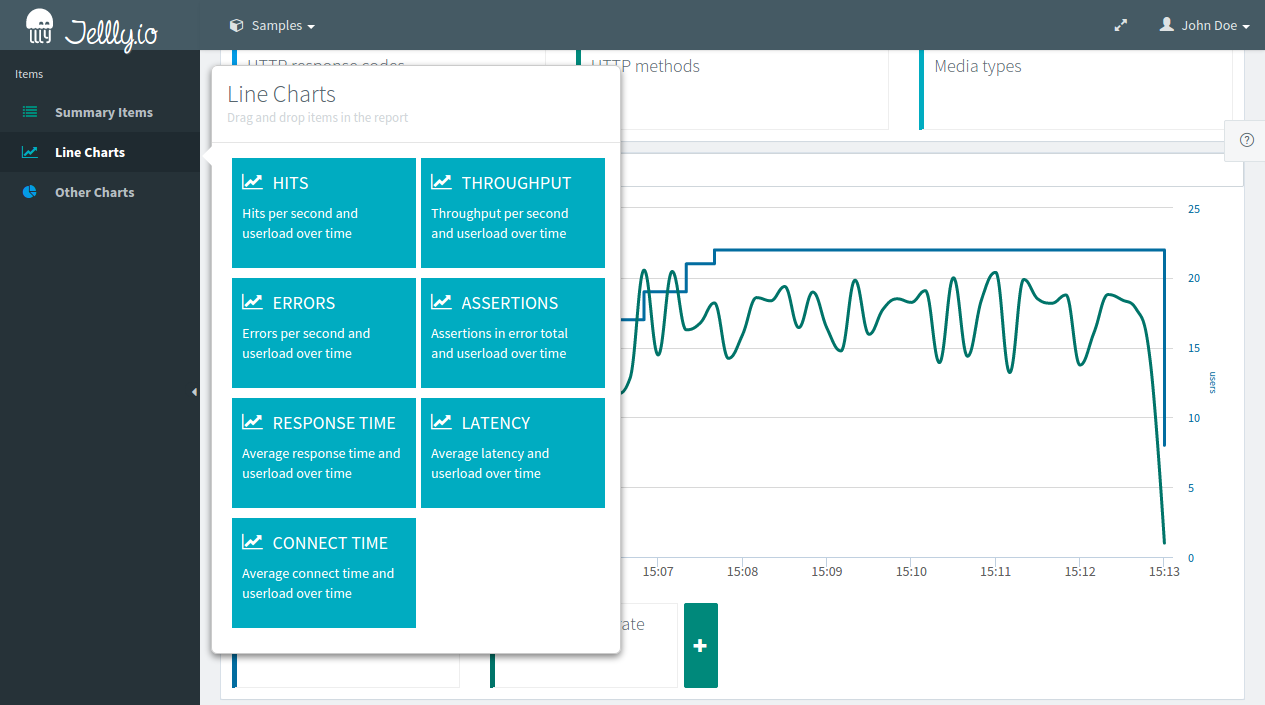The height and width of the screenshot is (705, 1265).
Task: Expand the John Doe user menu
Action: 1205,26
